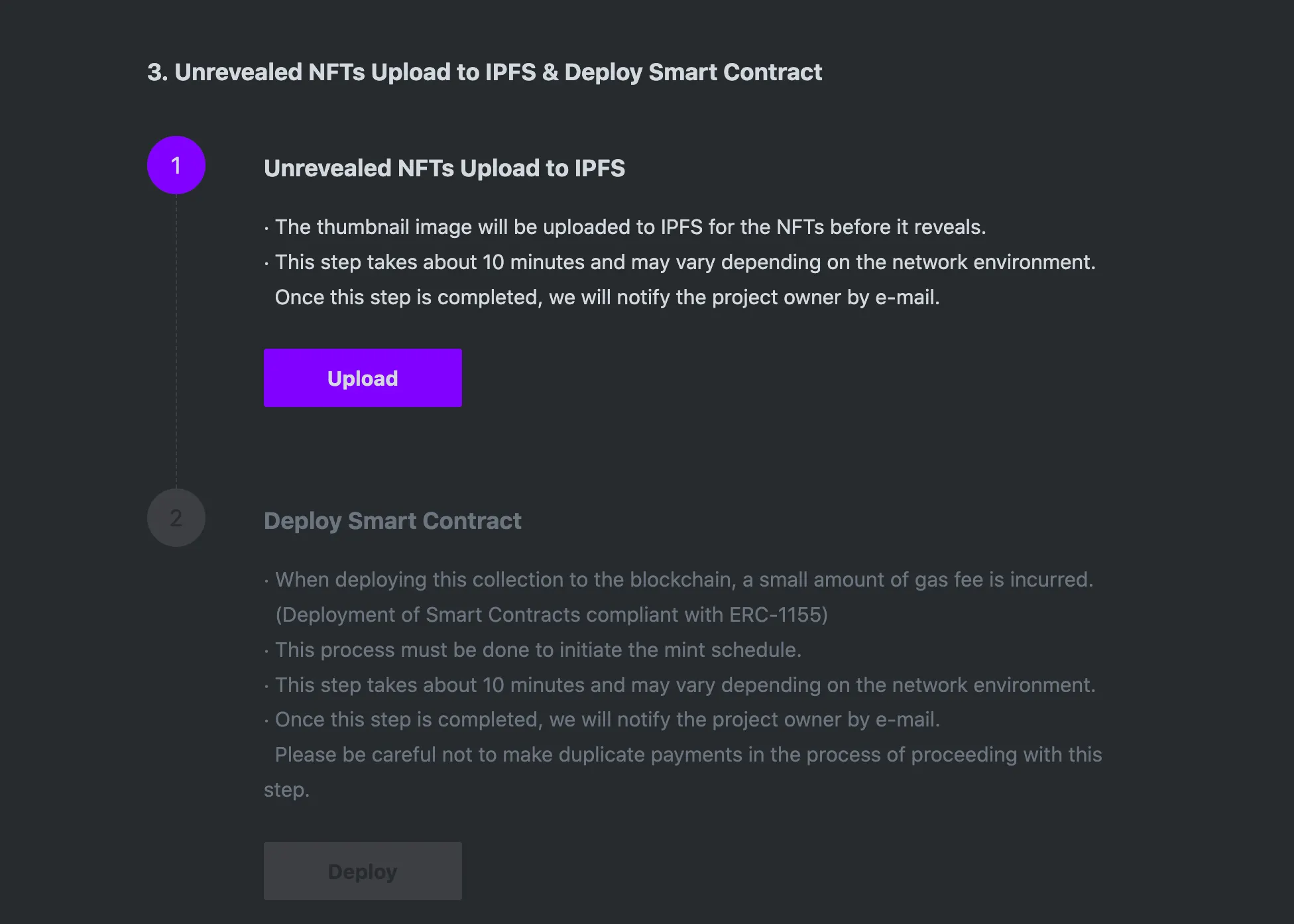Click the section 3 main page heading
Screen dimensions: 1294x924
click(484, 72)
